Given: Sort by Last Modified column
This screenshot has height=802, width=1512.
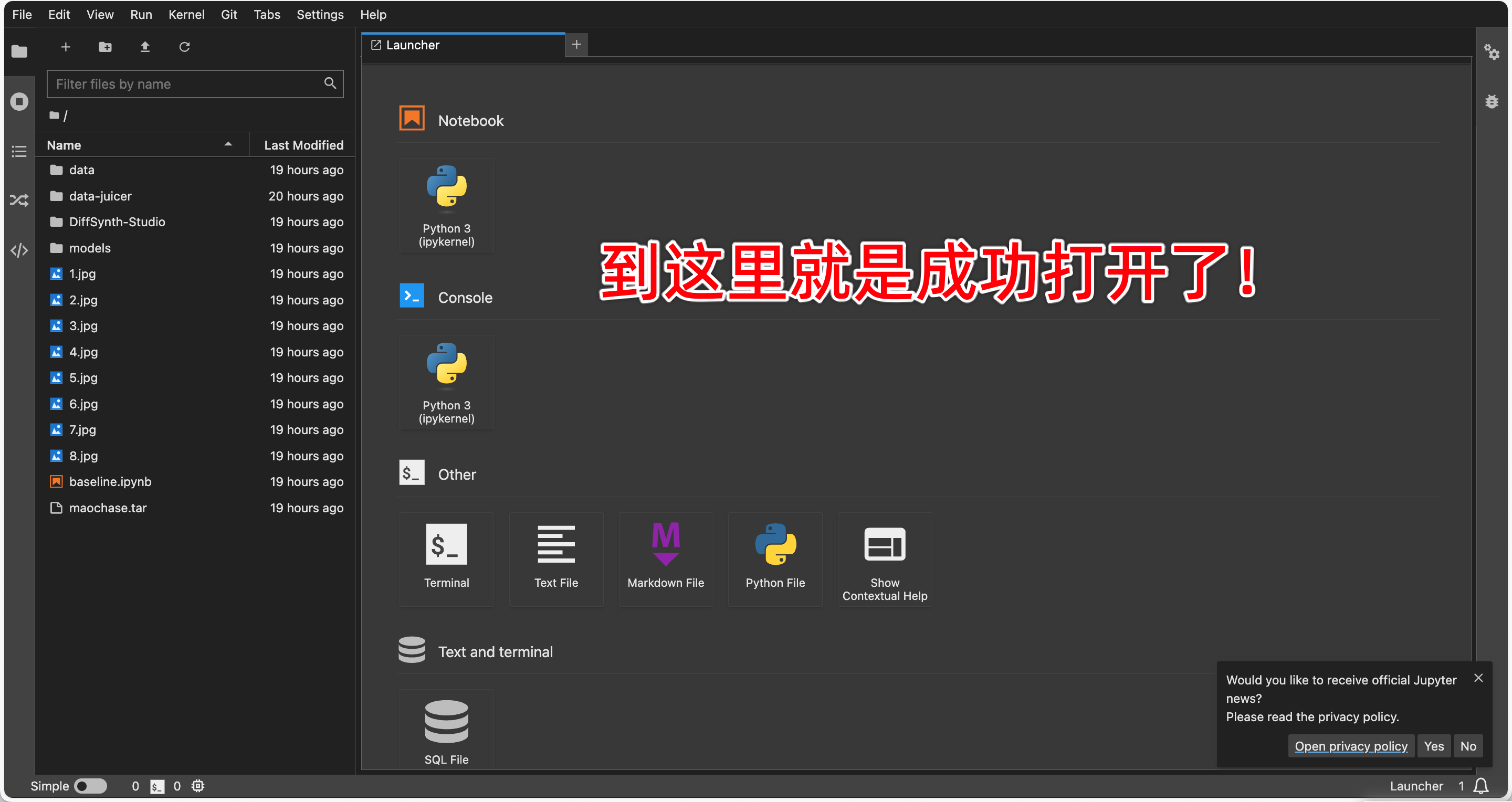Looking at the screenshot, I should click(303, 145).
